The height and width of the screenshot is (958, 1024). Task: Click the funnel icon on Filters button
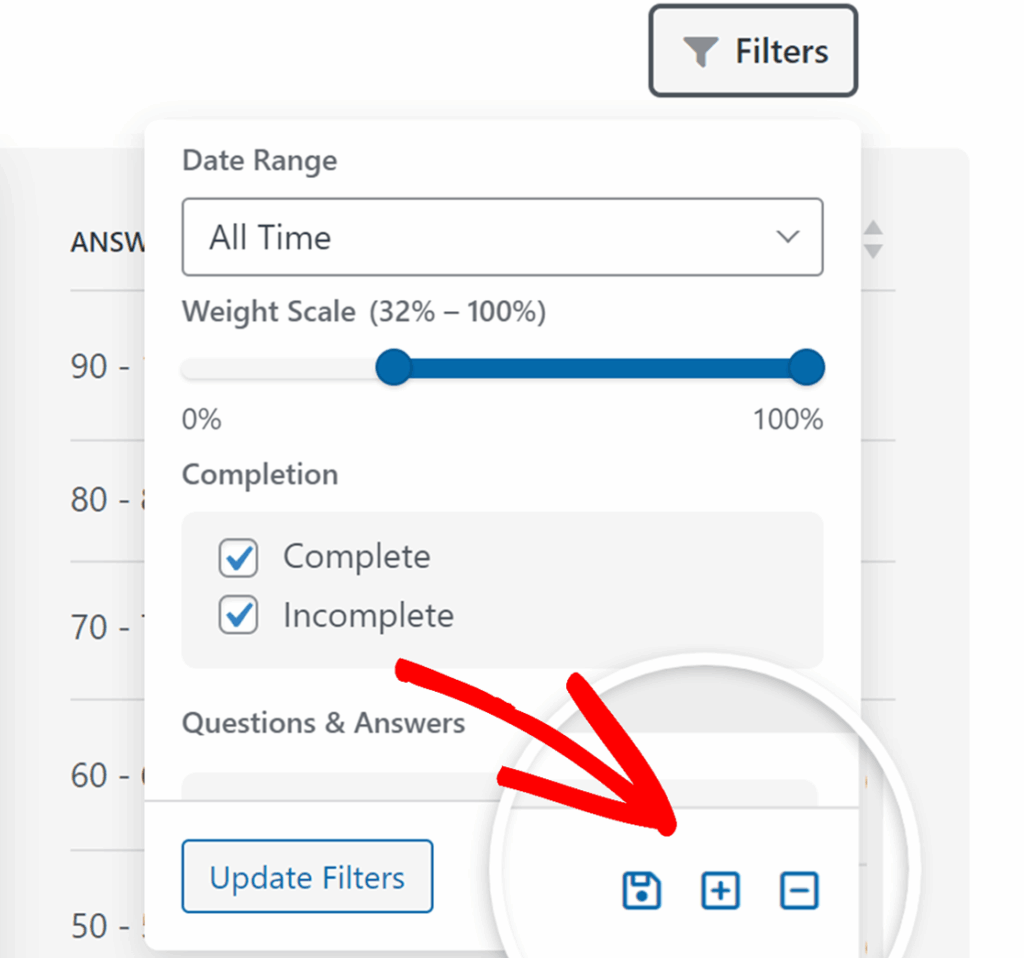tap(701, 52)
